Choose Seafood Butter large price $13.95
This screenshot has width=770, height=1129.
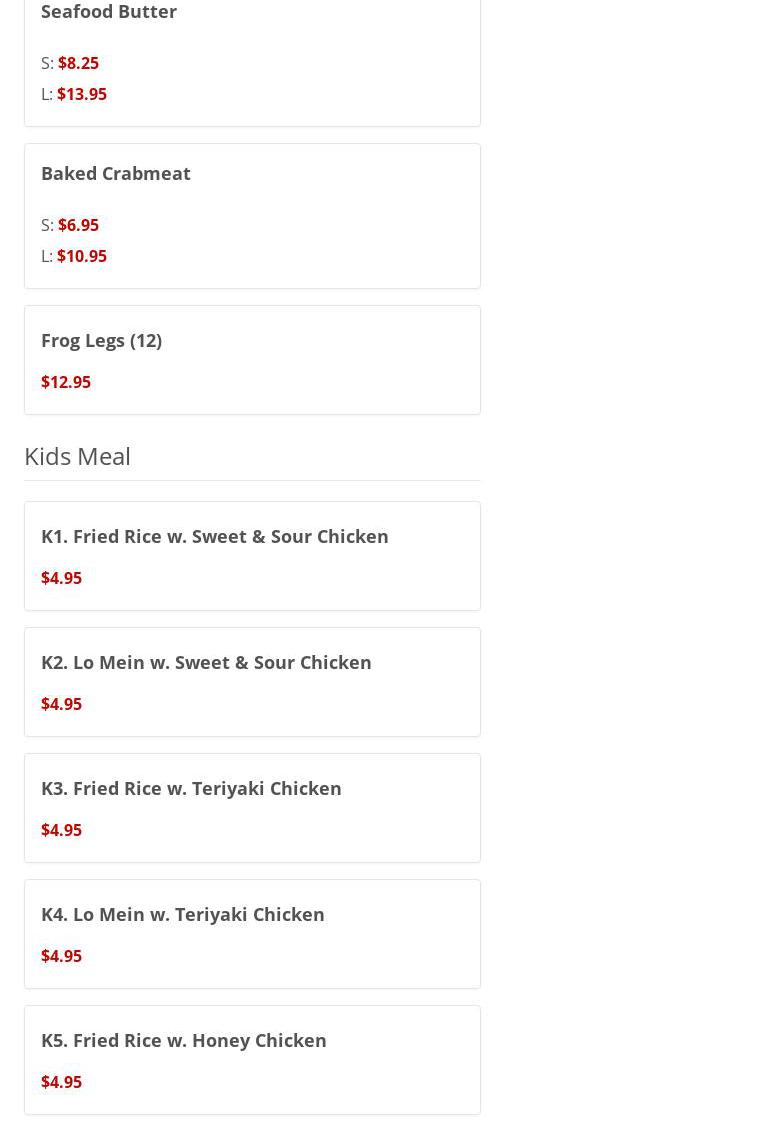(x=82, y=94)
